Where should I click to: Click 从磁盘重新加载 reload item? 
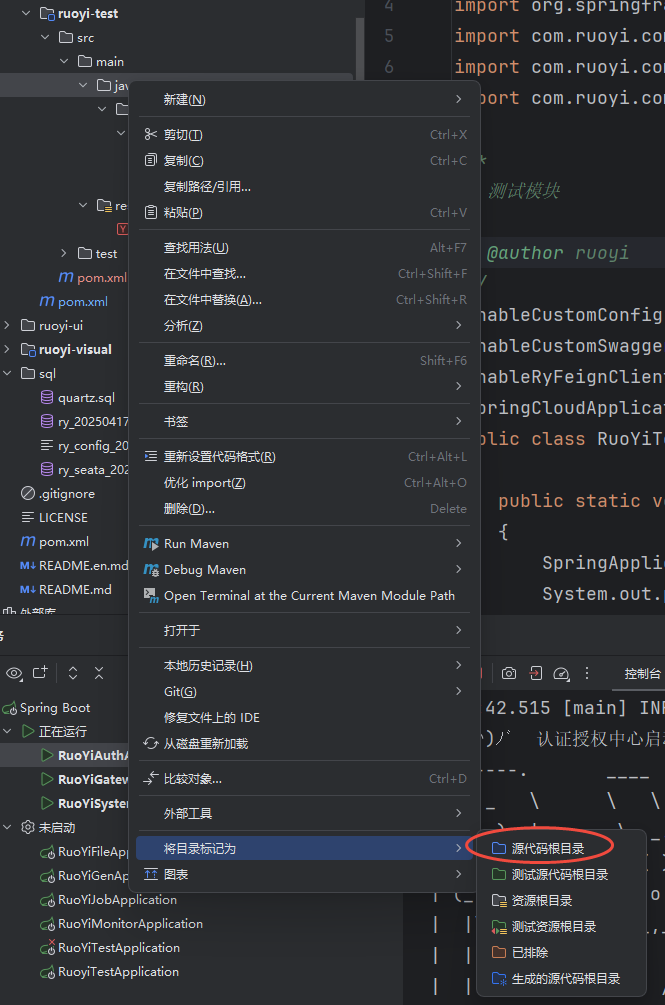click(x=205, y=743)
